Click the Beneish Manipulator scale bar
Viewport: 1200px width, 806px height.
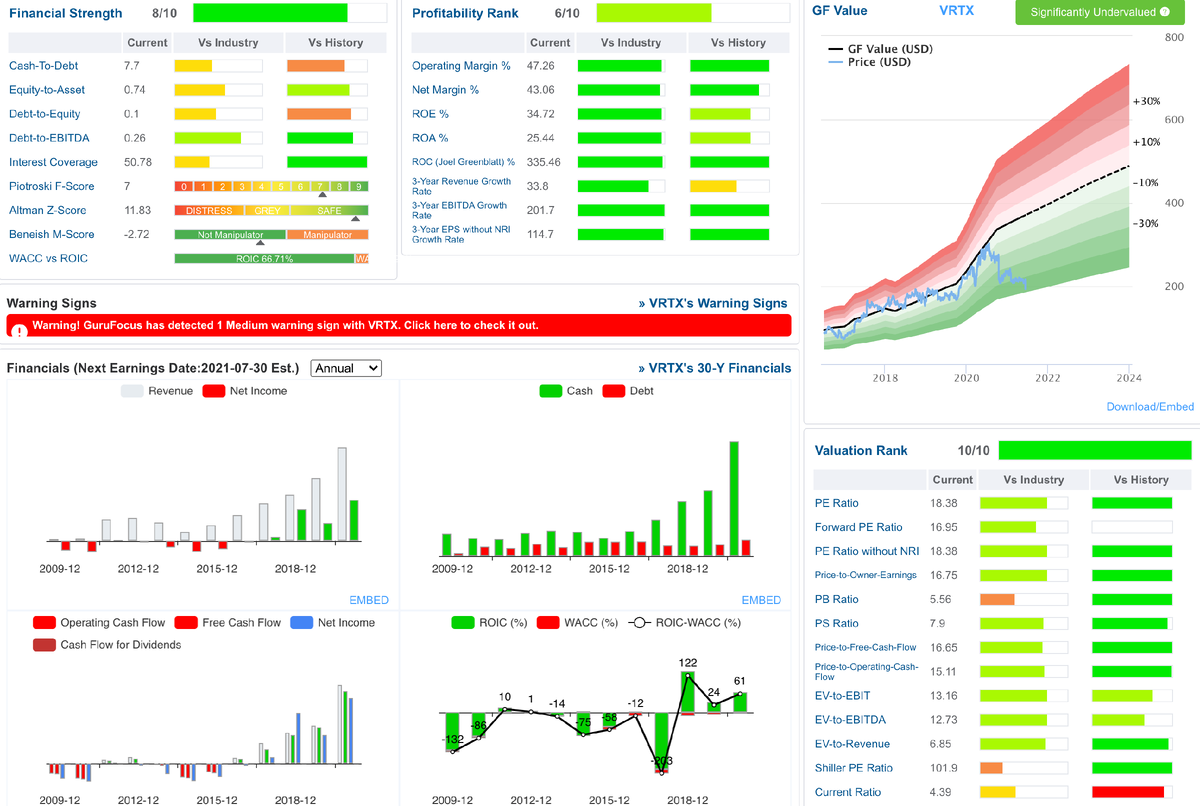click(x=271, y=234)
